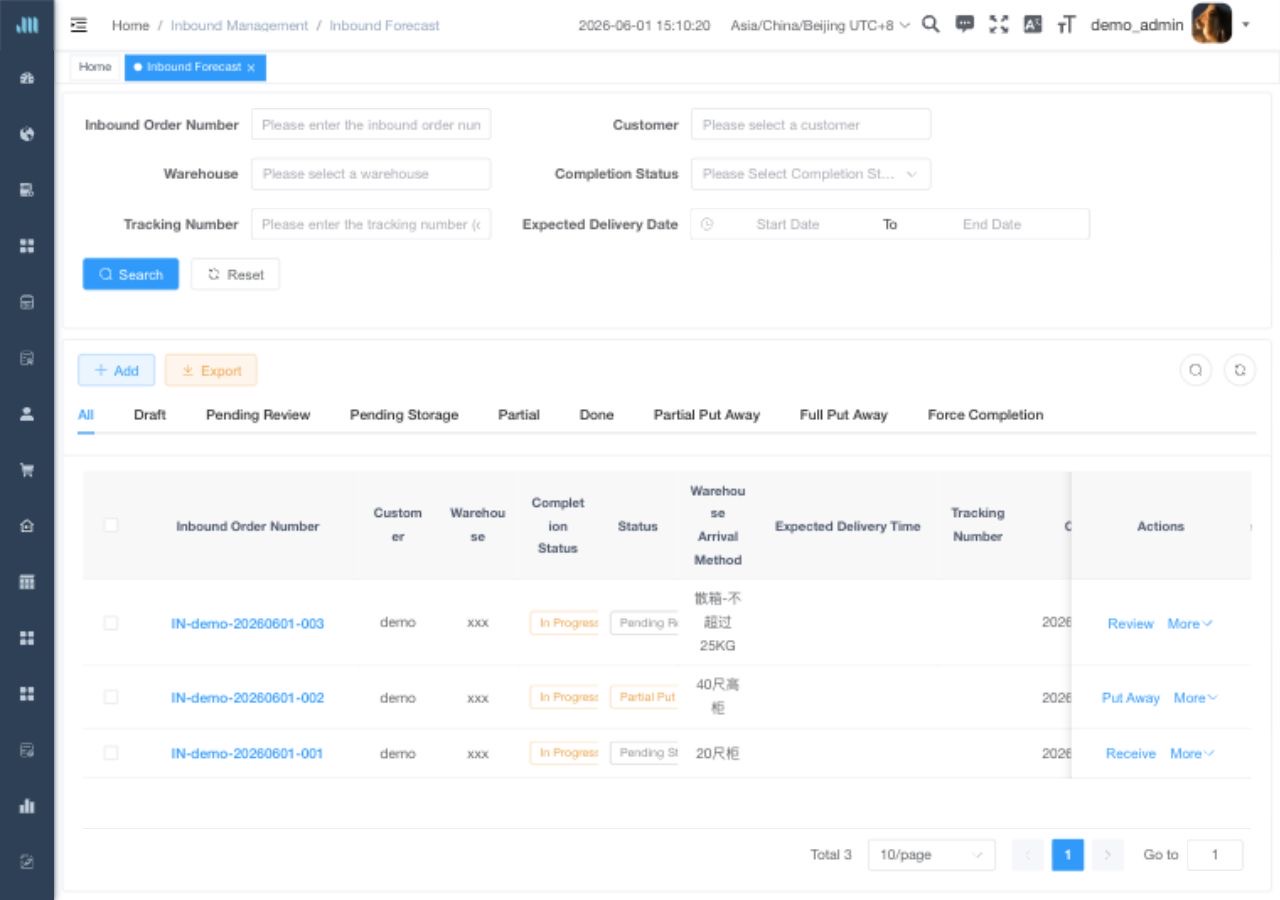Tick checkbox for IN-demo-20260601-002
1280x900 pixels.
111,697
